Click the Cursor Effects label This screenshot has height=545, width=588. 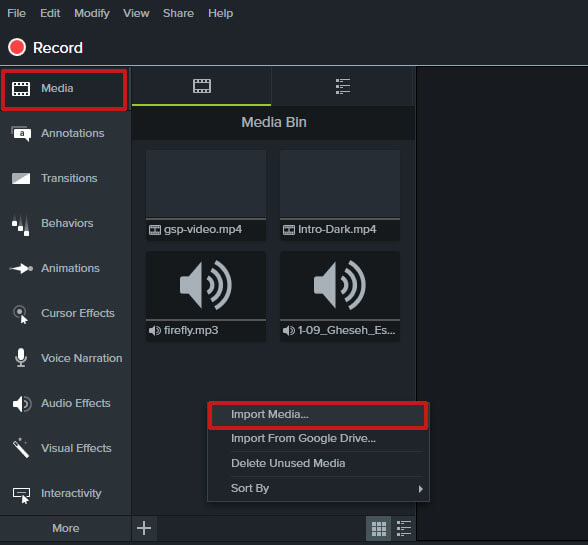78,314
